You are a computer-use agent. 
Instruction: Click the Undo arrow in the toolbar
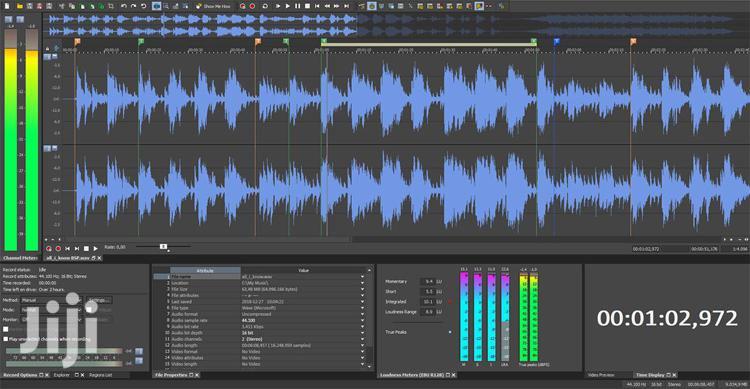pyautogui.click(x=124, y=6)
